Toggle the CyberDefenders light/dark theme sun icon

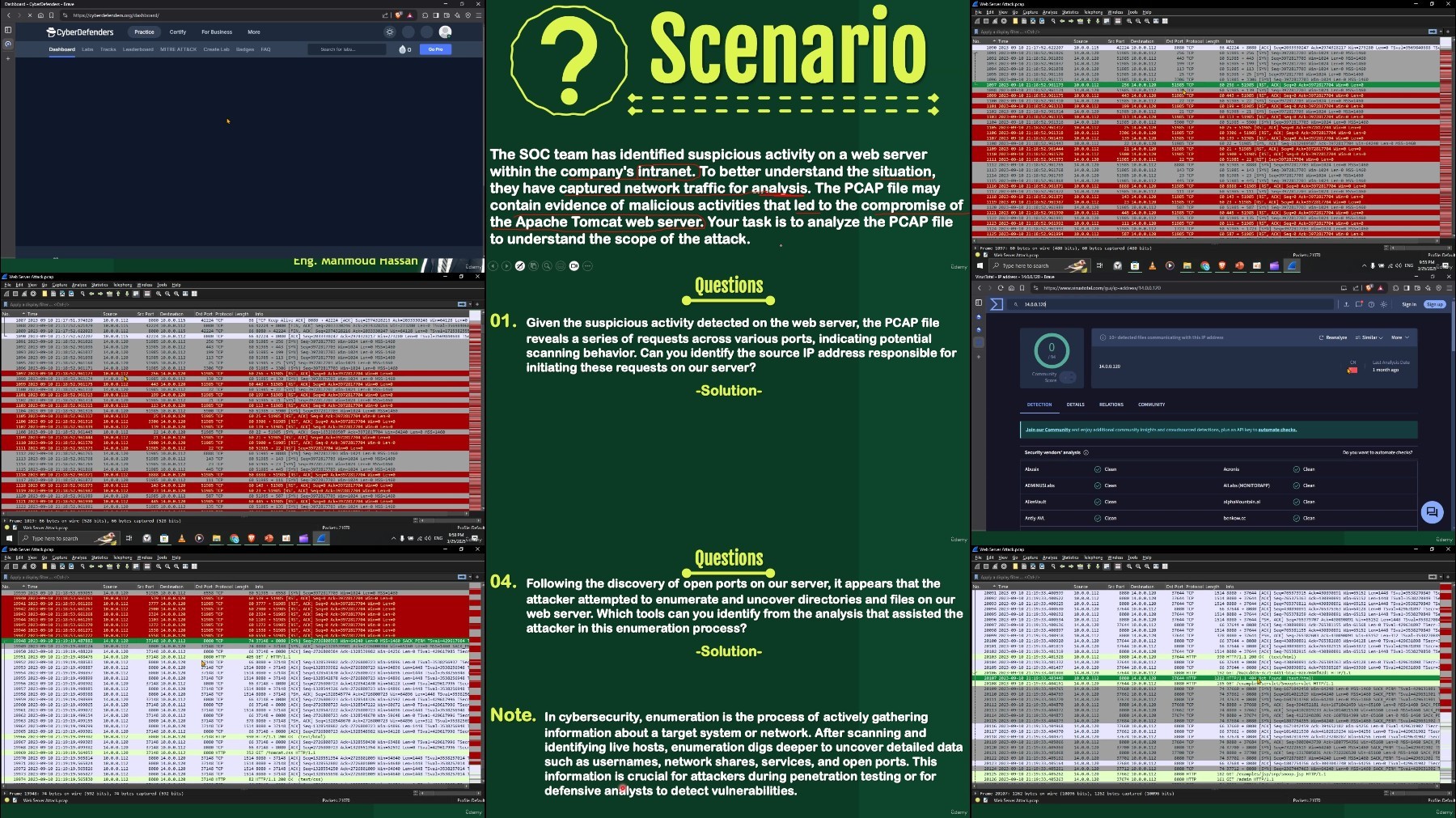(390, 32)
